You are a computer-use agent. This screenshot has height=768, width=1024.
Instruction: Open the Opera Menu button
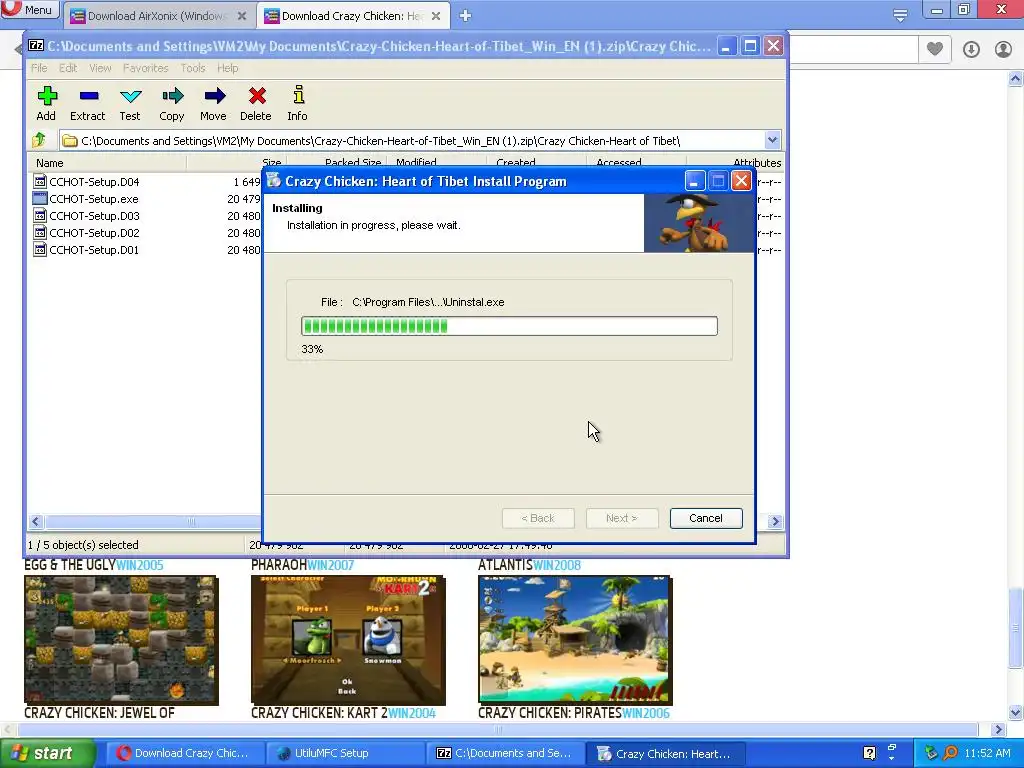(x=29, y=10)
